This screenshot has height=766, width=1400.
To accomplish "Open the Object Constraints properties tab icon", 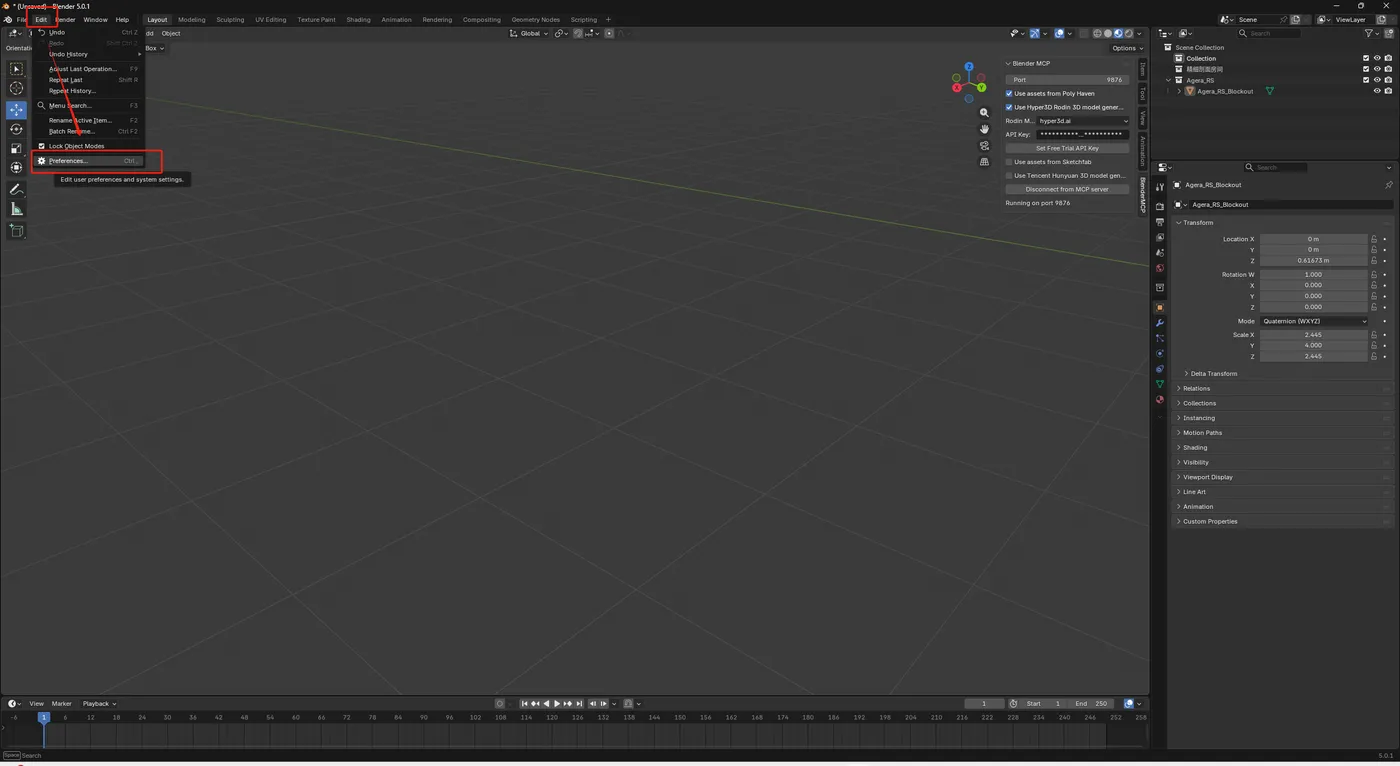I will pyautogui.click(x=1160, y=369).
